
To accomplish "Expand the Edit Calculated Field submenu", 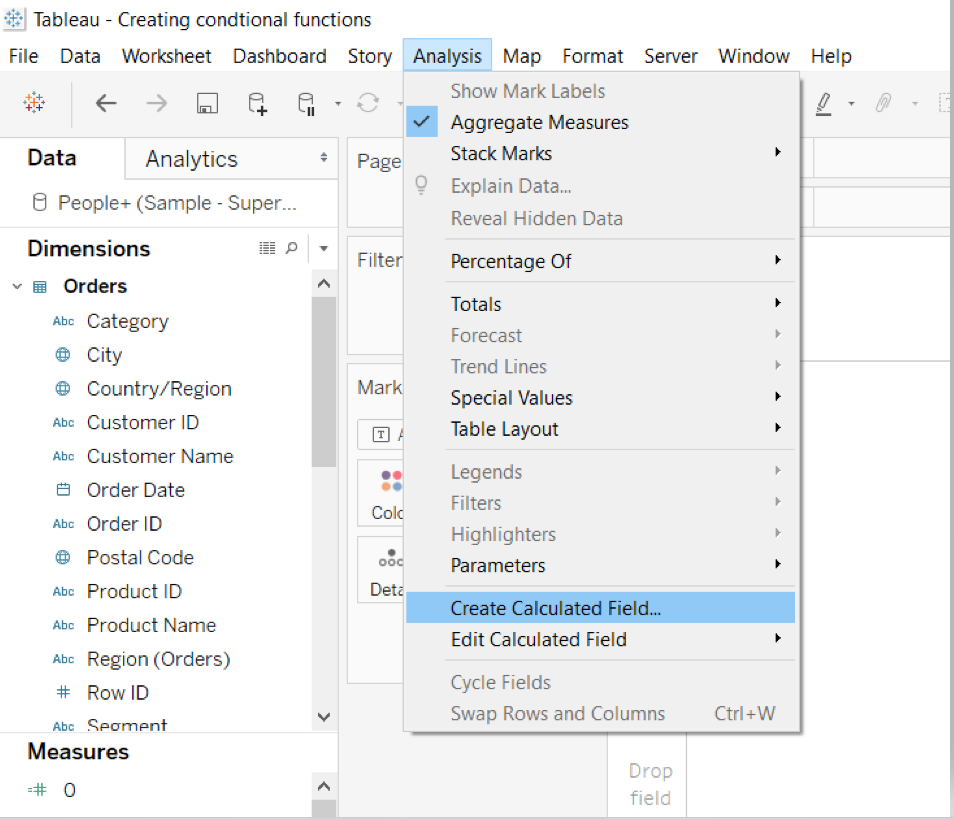I will (601, 639).
